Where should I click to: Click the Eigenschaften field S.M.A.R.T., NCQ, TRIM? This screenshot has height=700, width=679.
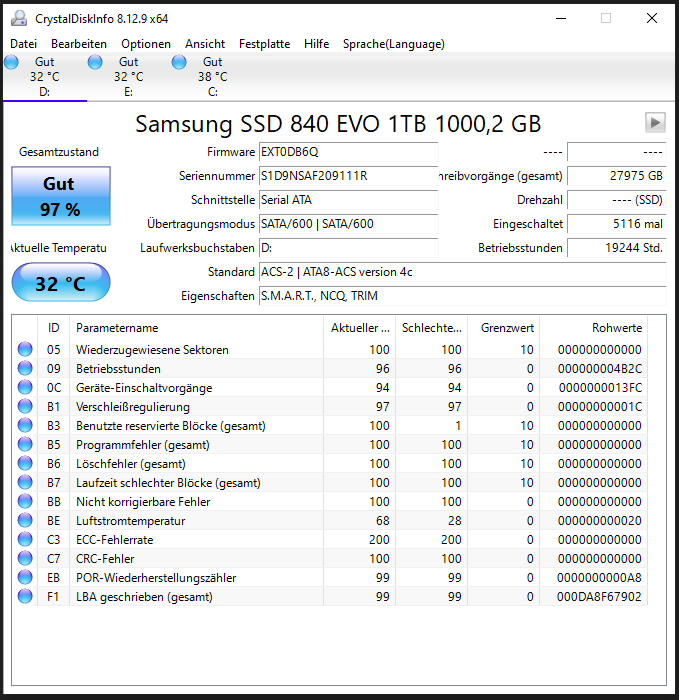(x=462, y=296)
